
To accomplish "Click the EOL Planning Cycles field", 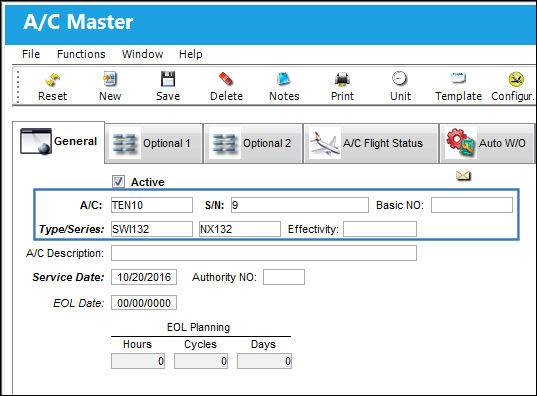I will tap(201, 361).
